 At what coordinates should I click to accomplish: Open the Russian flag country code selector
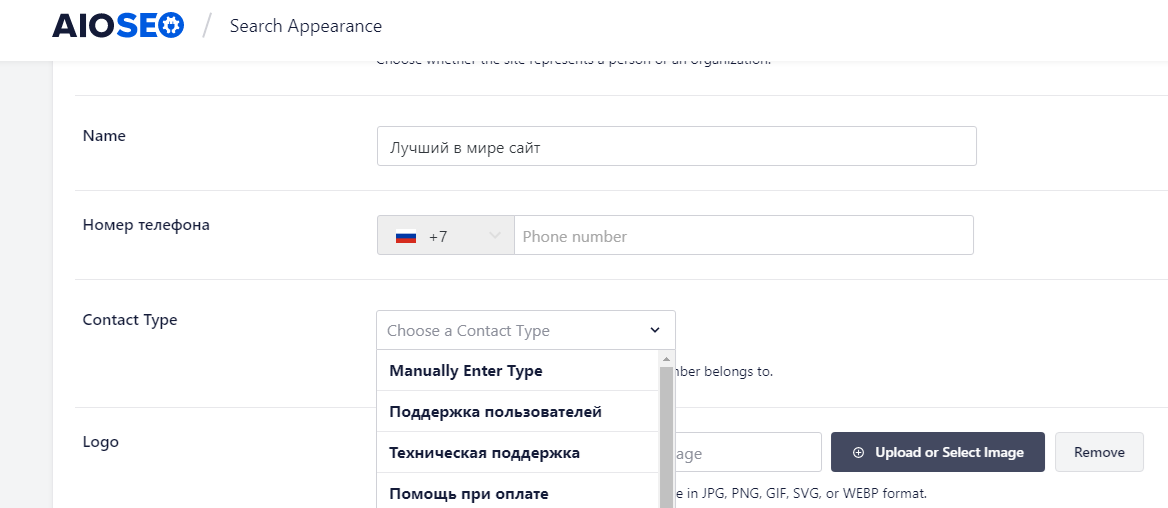445,235
